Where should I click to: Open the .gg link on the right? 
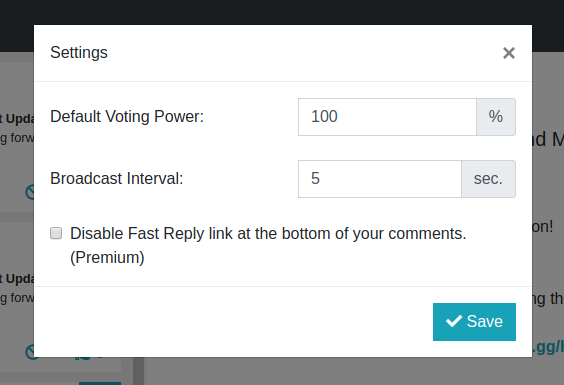point(548,346)
